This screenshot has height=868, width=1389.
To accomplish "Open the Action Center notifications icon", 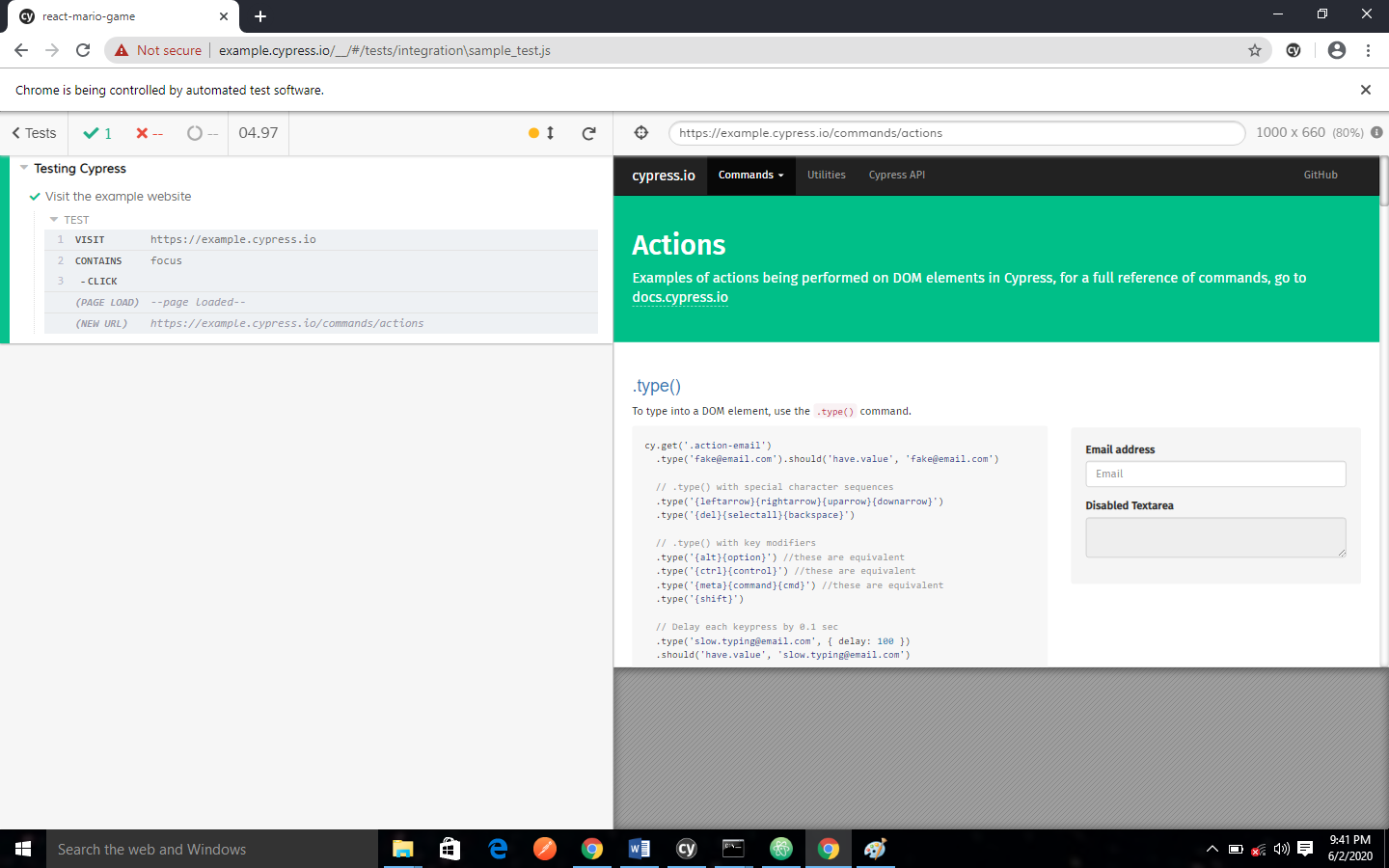I will [1305, 849].
